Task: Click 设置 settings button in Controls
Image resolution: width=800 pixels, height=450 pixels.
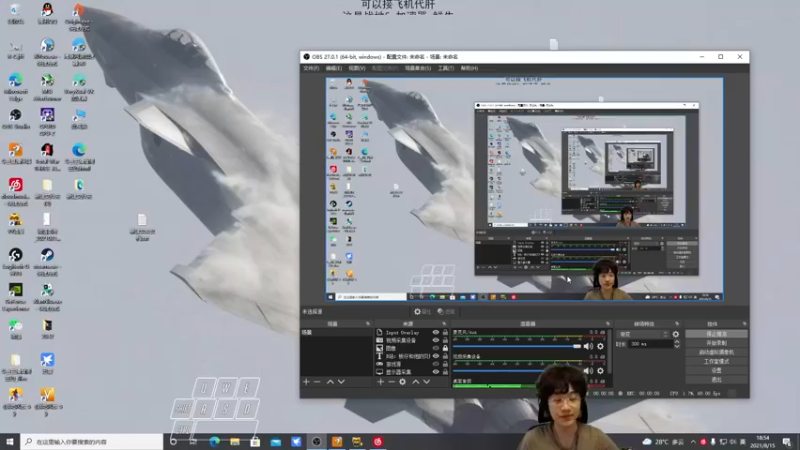Action: click(x=716, y=370)
